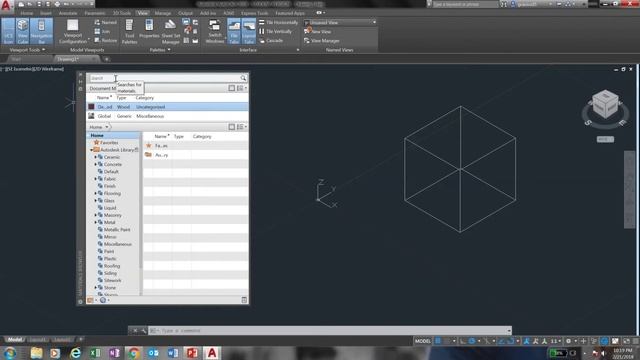Open Excel from the taskbar
The image size is (640, 360).
(95, 353)
